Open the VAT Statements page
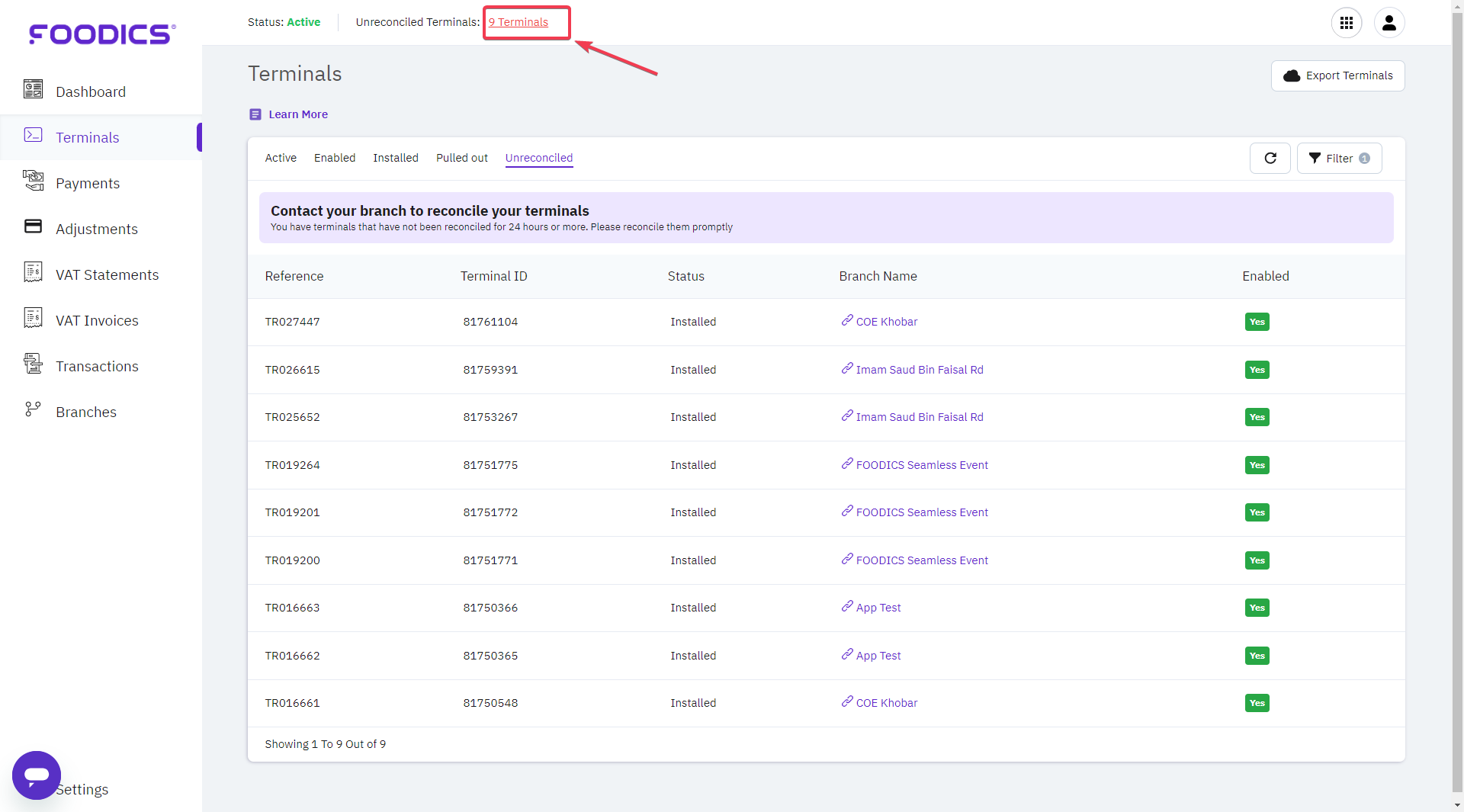The image size is (1464, 812). click(x=108, y=274)
